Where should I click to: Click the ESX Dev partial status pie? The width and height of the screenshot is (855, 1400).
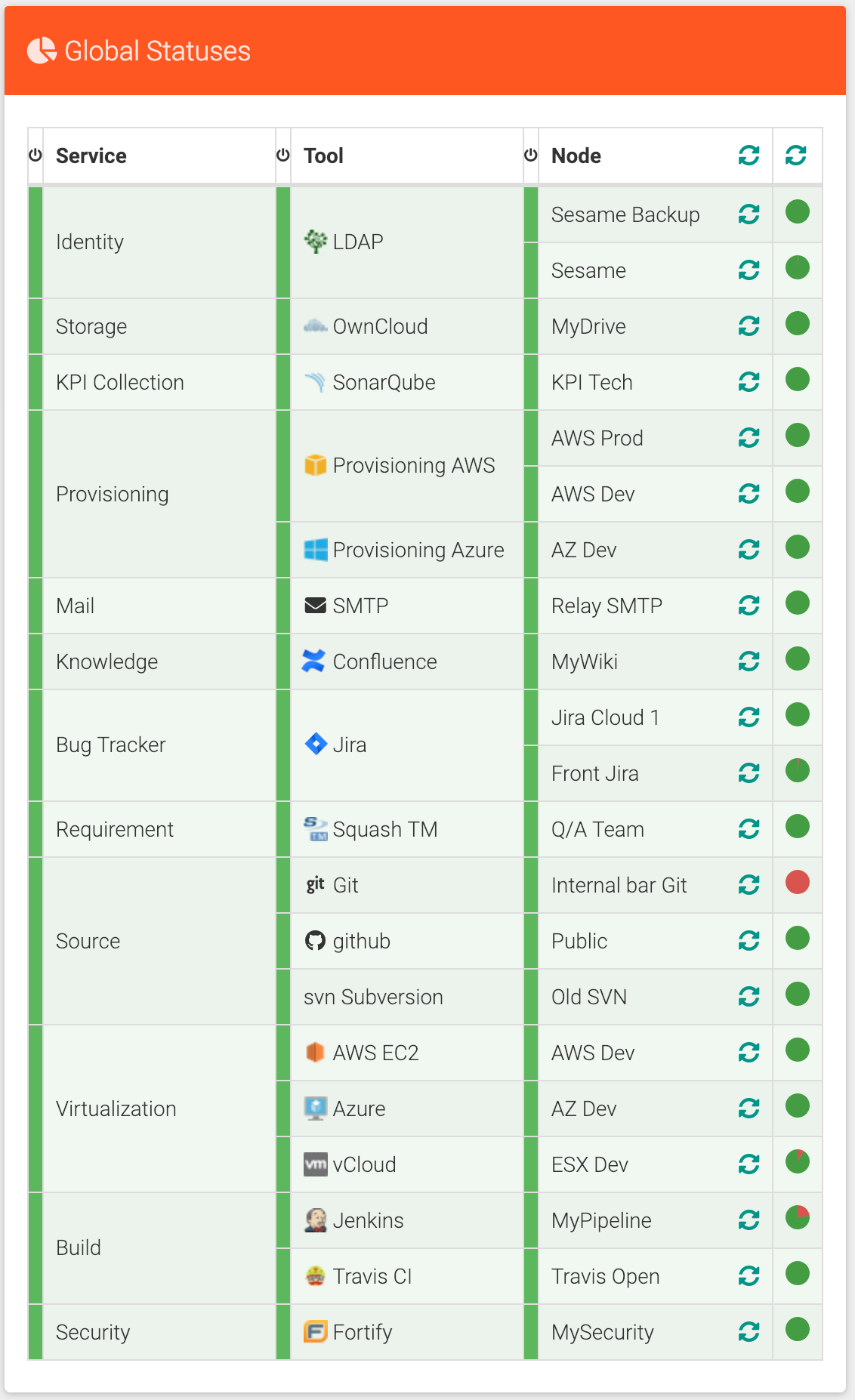[798, 1161]
